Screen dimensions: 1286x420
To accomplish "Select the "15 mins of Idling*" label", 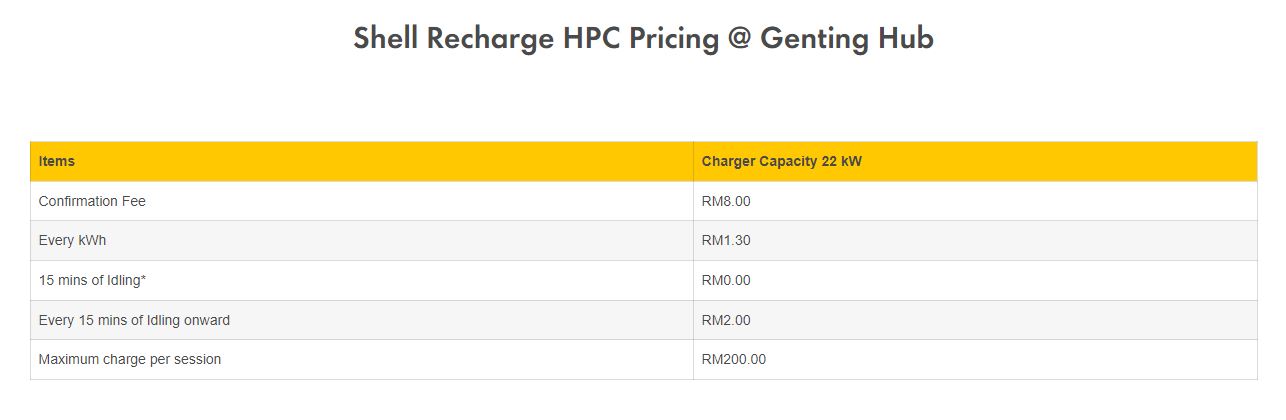I will click(x=92, y=281).
